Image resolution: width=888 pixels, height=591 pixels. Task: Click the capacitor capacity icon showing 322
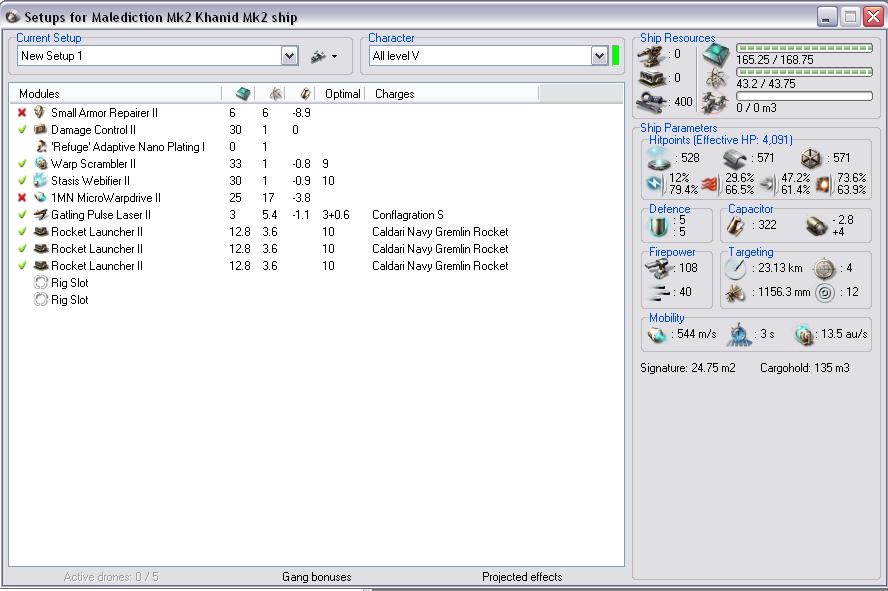tap(736, 226)
